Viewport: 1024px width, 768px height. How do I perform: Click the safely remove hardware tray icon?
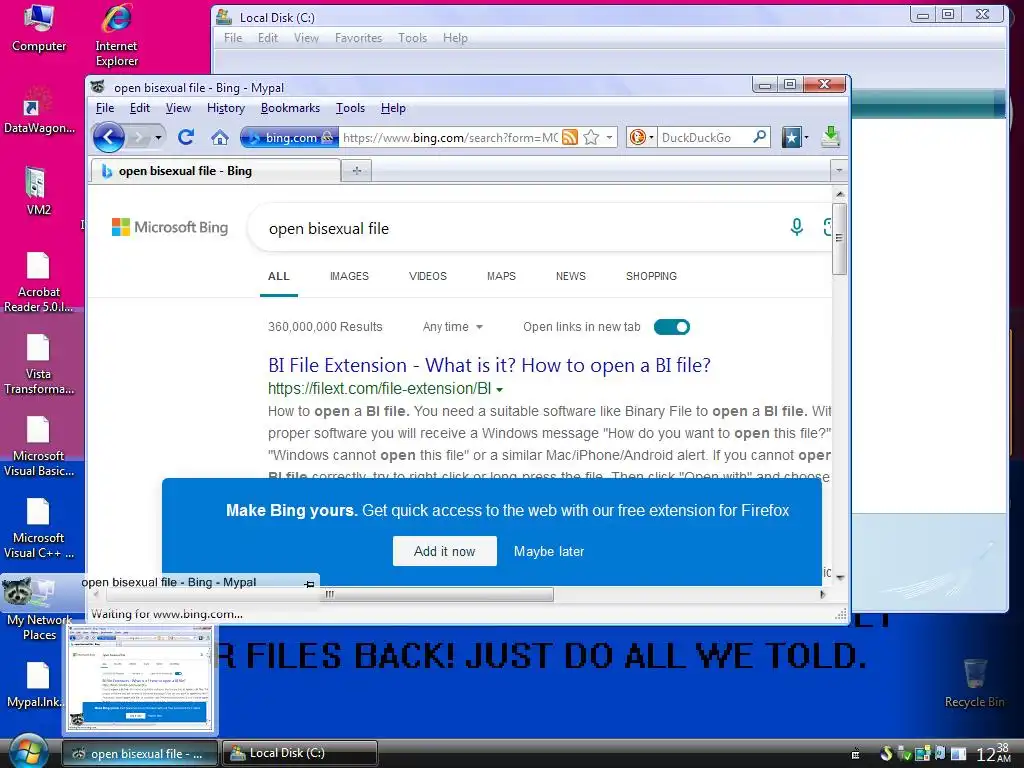coord(903,754)
